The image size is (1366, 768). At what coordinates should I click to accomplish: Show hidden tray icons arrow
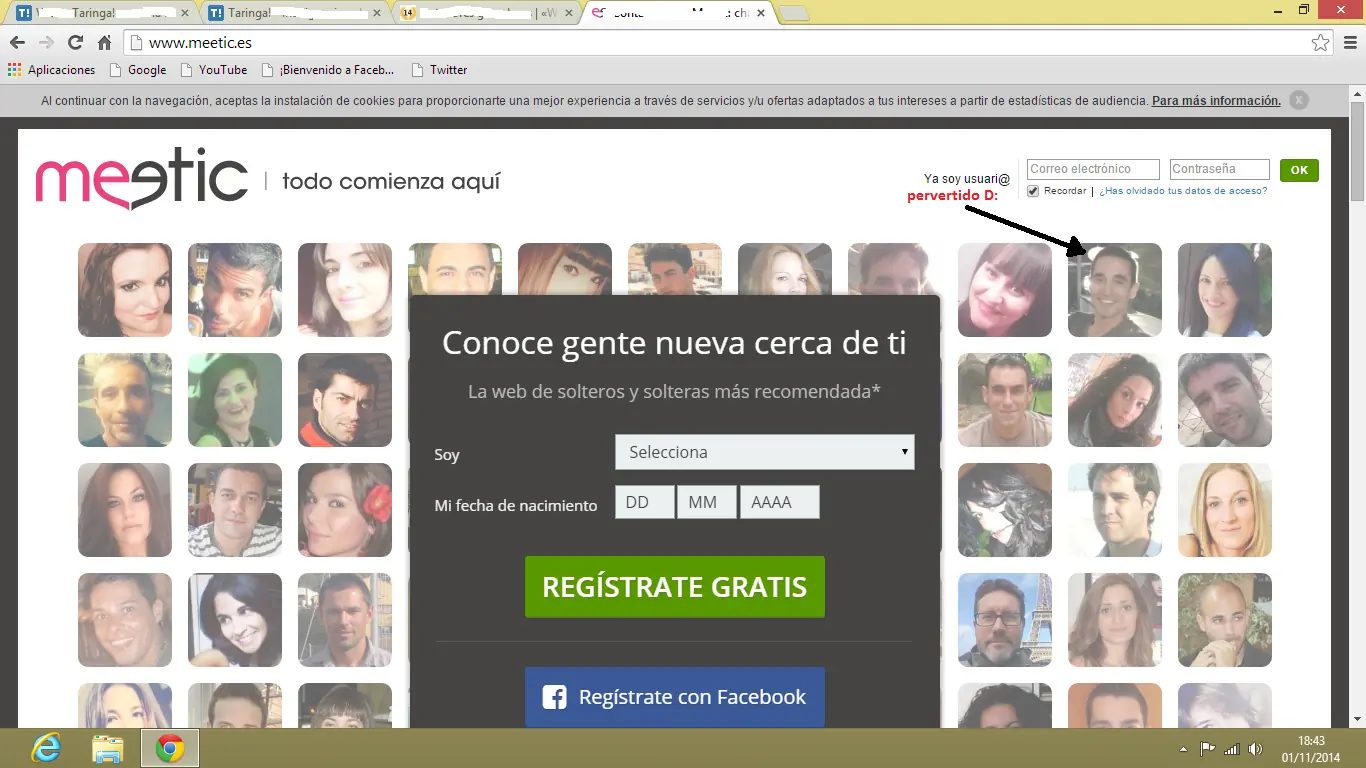point(1184,749)
